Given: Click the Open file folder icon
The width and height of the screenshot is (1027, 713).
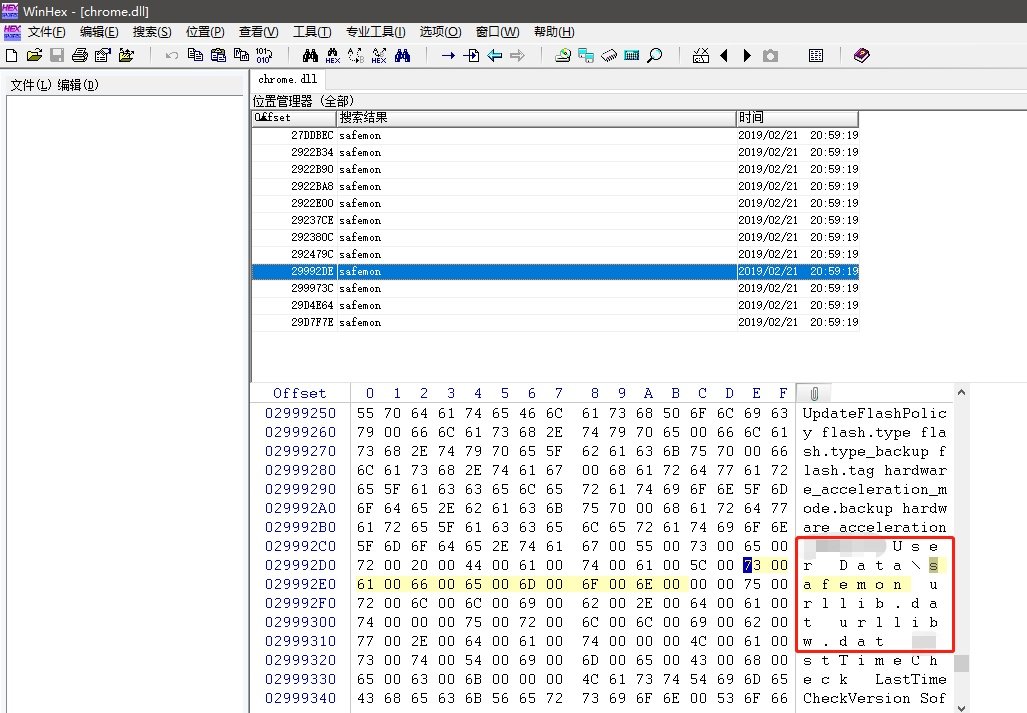Looking at the screenshot, I should pos(34,56).
